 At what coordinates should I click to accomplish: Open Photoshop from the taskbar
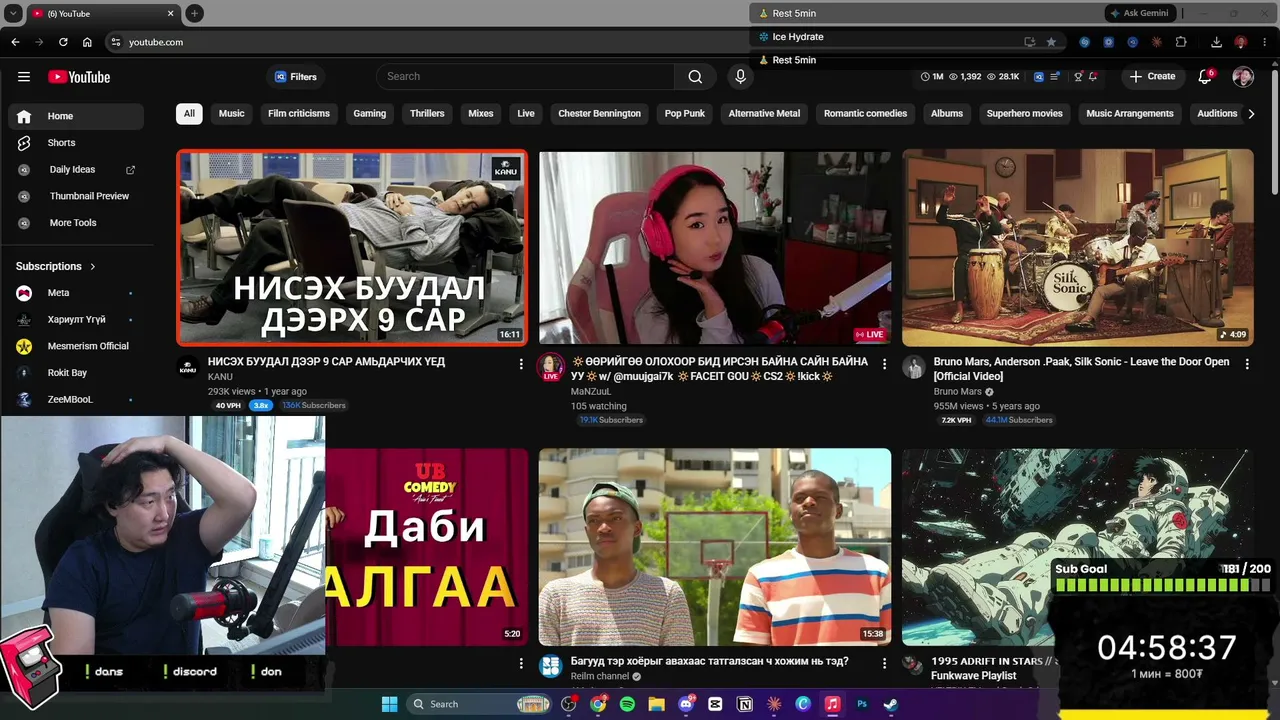[x=861, y=704]
